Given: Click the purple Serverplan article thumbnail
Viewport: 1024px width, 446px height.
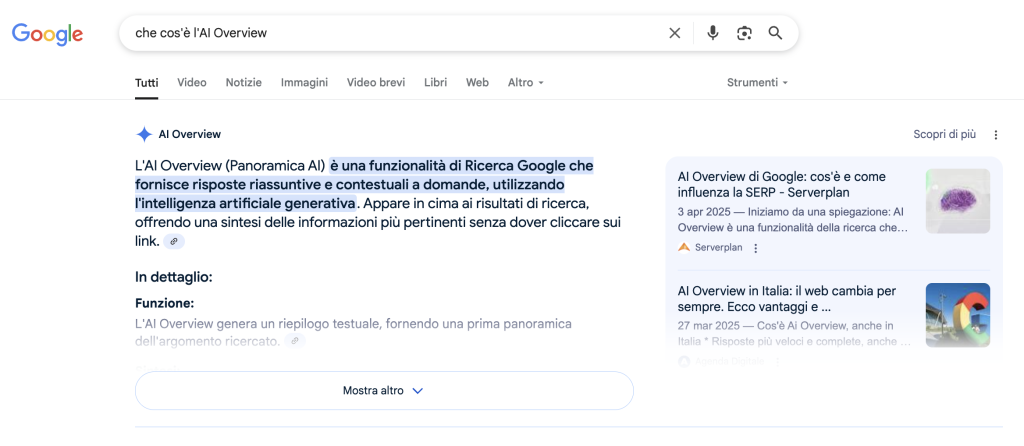Looking at the screenshot, I should pos(957,201).
